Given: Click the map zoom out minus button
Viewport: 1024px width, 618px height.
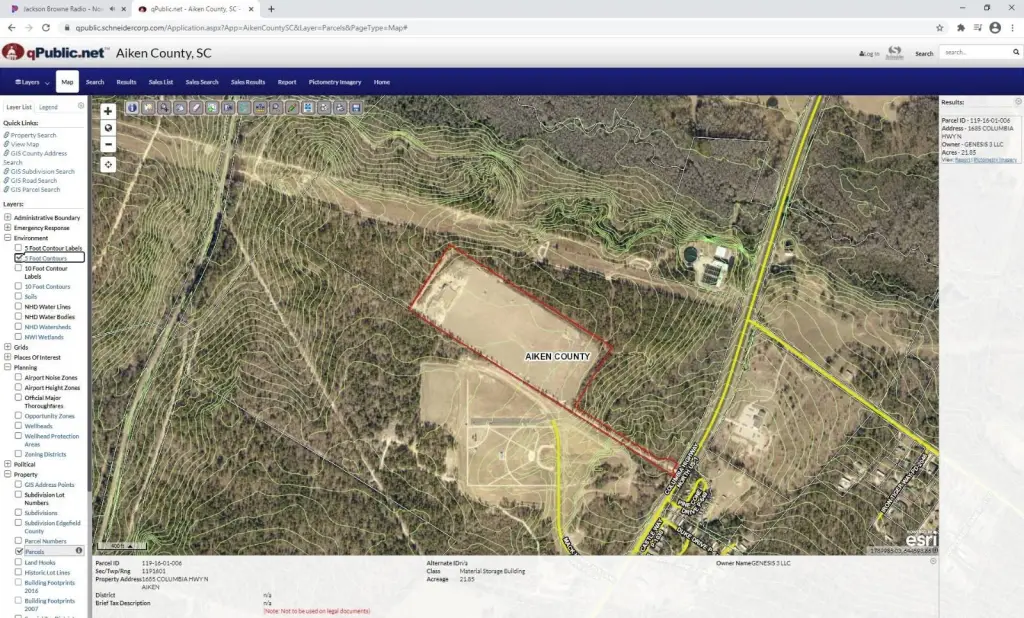Looking at the screenshot, I should pos(108,144).
